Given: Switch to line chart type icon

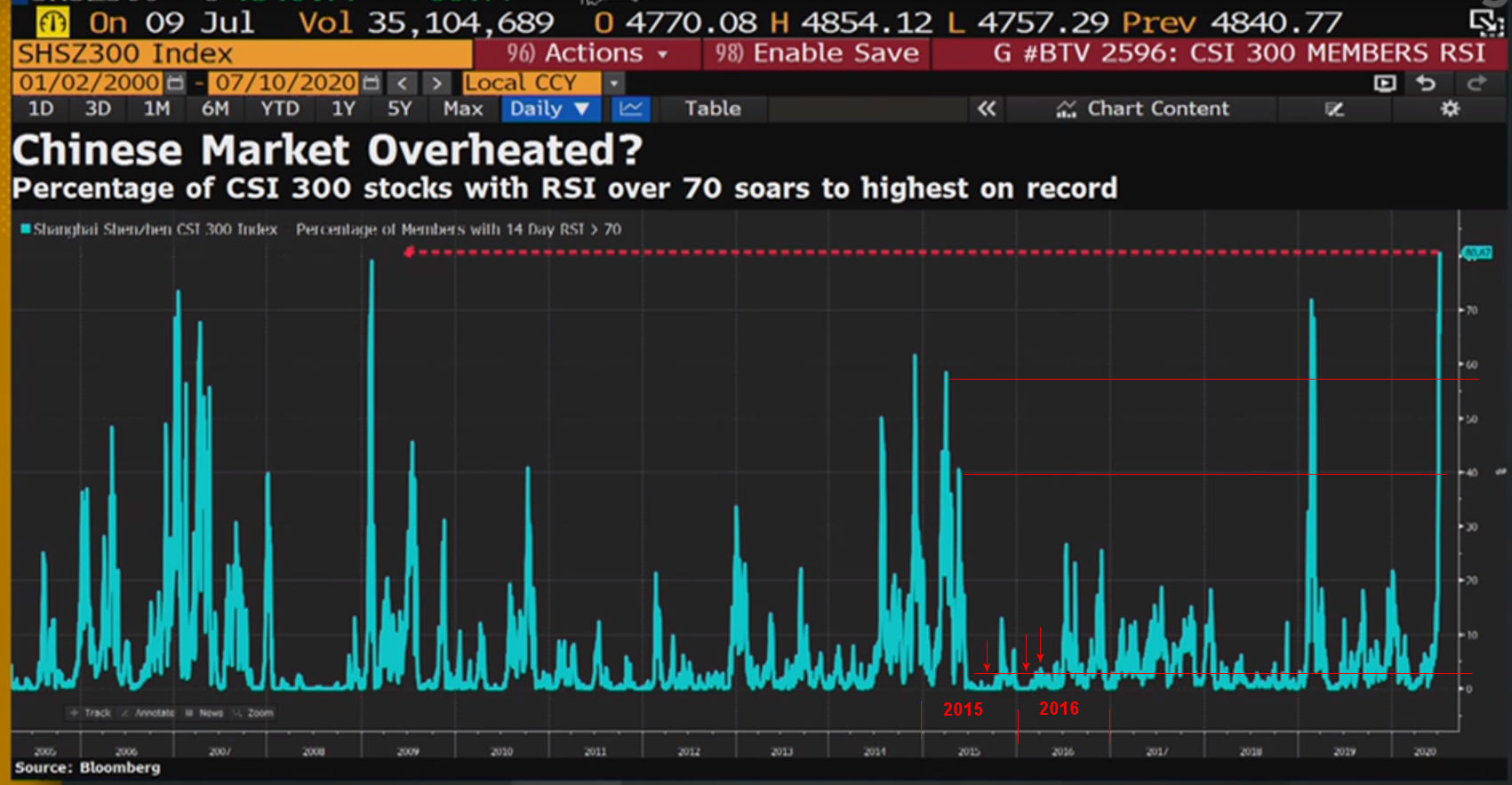Looking at the screenshot, I should pyautogui.click(x=631, y=108).
